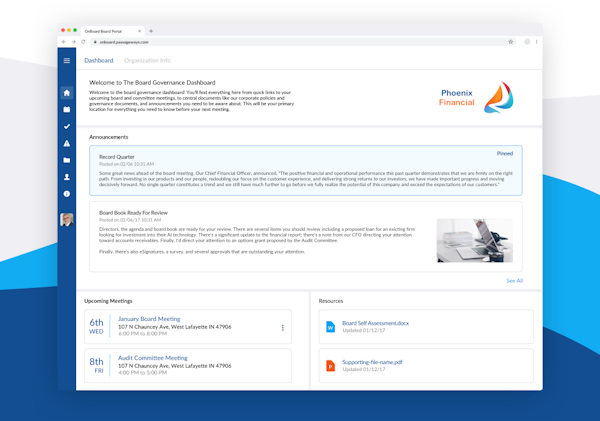
Task: Open the hamburger menu in sidebar
Action: point(67,61)
